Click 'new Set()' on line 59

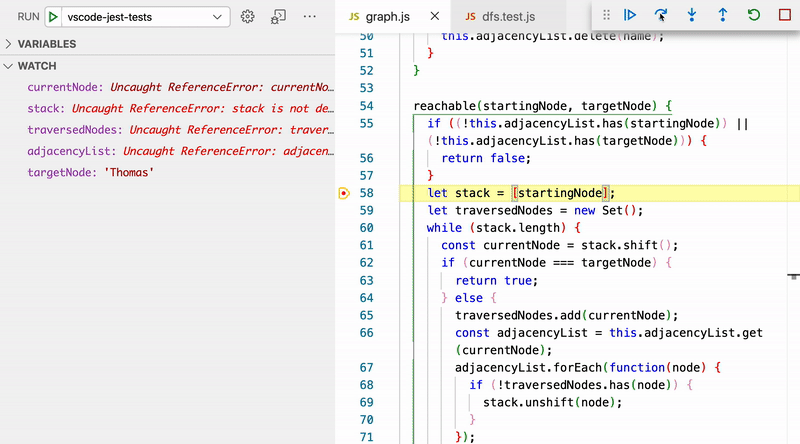603,211
